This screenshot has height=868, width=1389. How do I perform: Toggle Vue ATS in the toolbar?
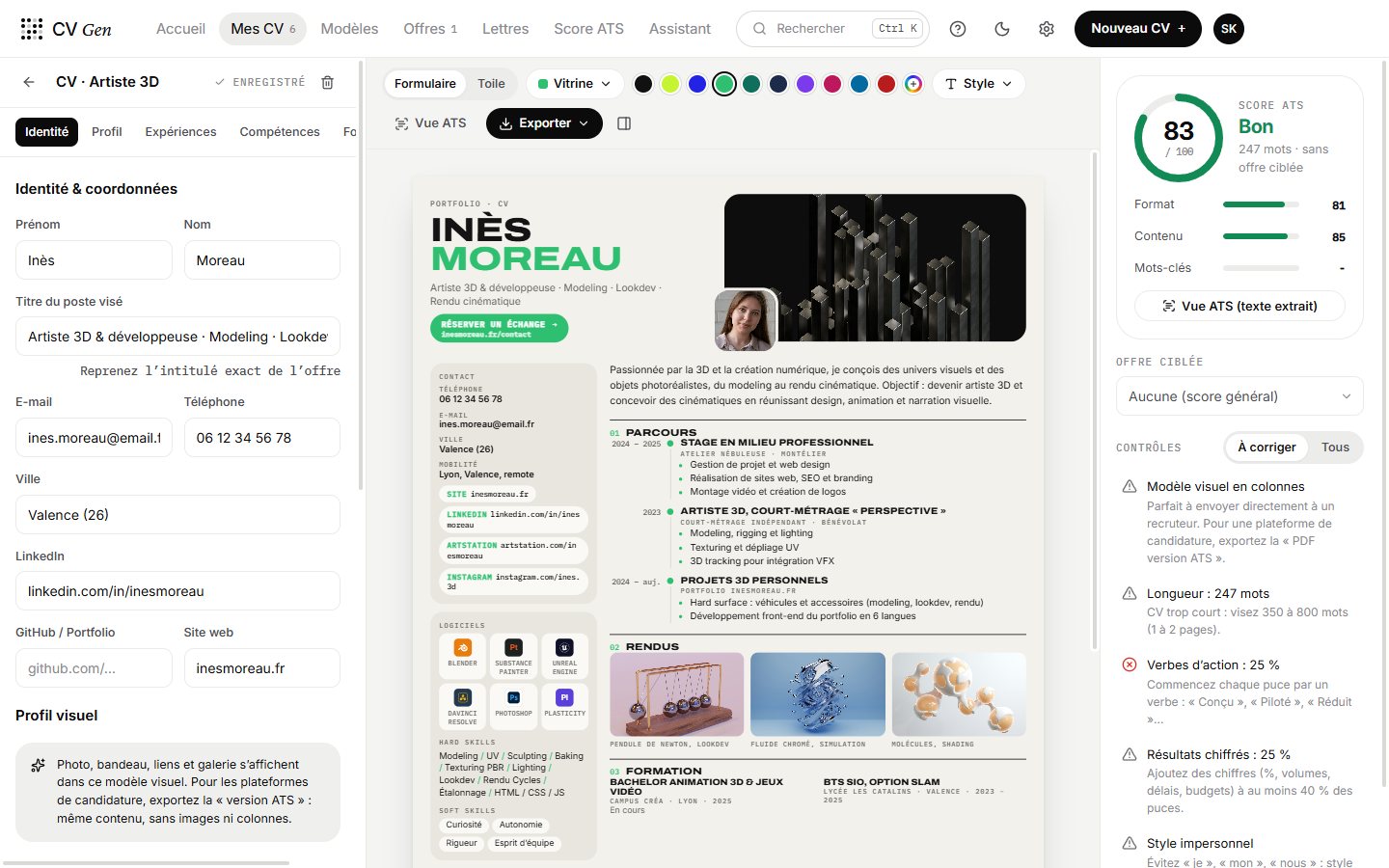click(430, 123)
